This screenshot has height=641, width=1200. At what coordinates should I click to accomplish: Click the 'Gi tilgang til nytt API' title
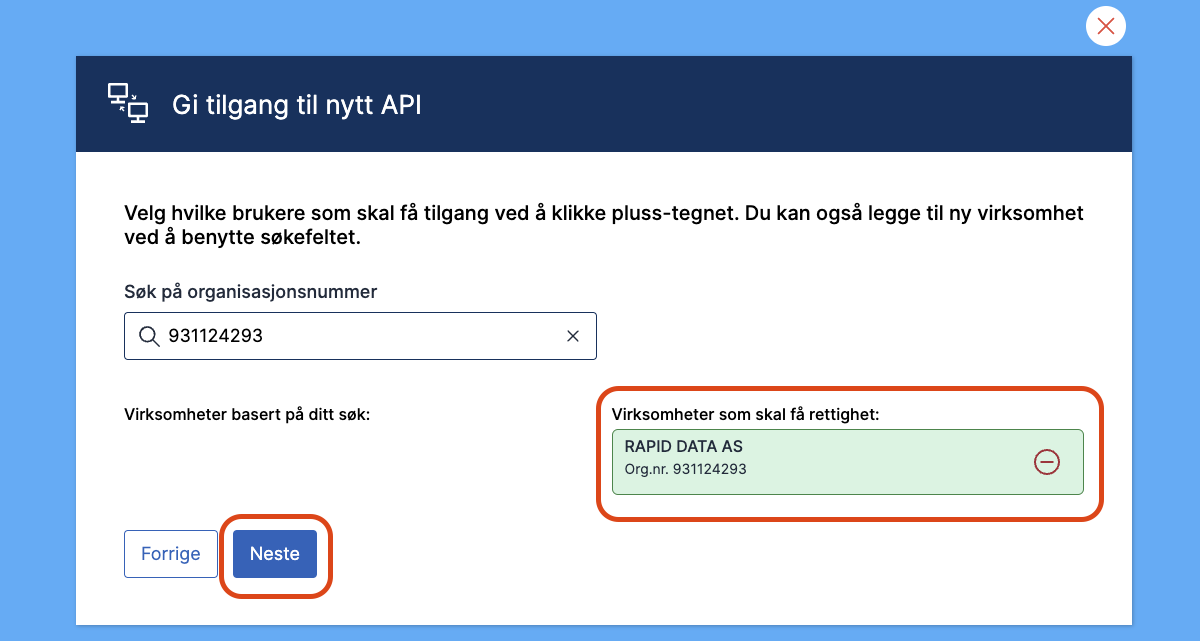[x=297, y=105]
